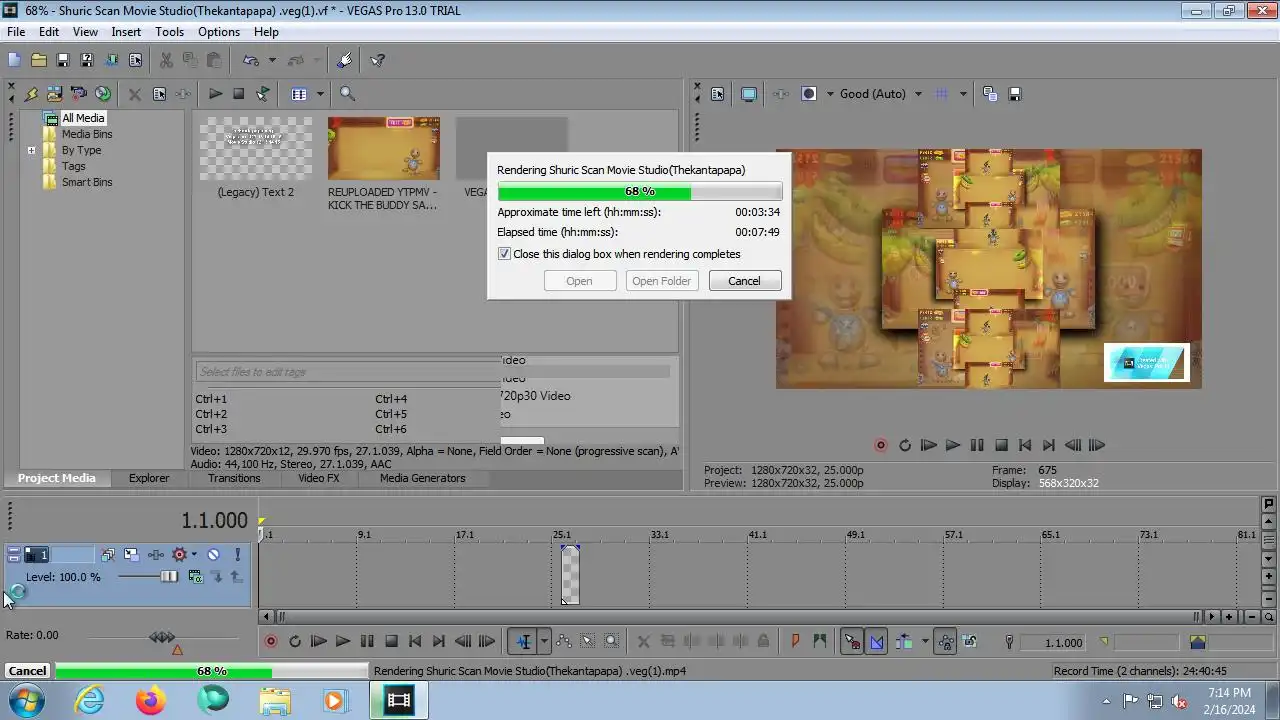This screenshot has height=720, width=1280.
Task: Open the Normal Edit Tool dropdown arrow
Action: pyautogui.click(x=544, y=642)
